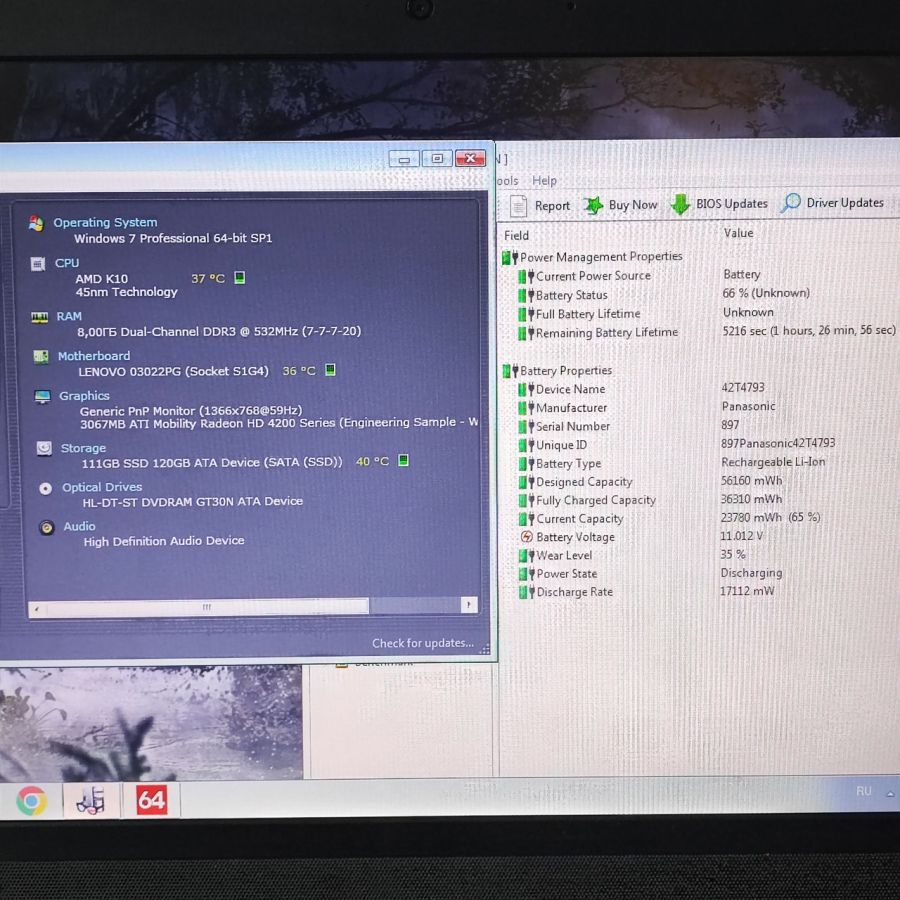Click value 42T4793 in Value column
The height and width of the screenshot is (900, 900).
pos(743,387)
